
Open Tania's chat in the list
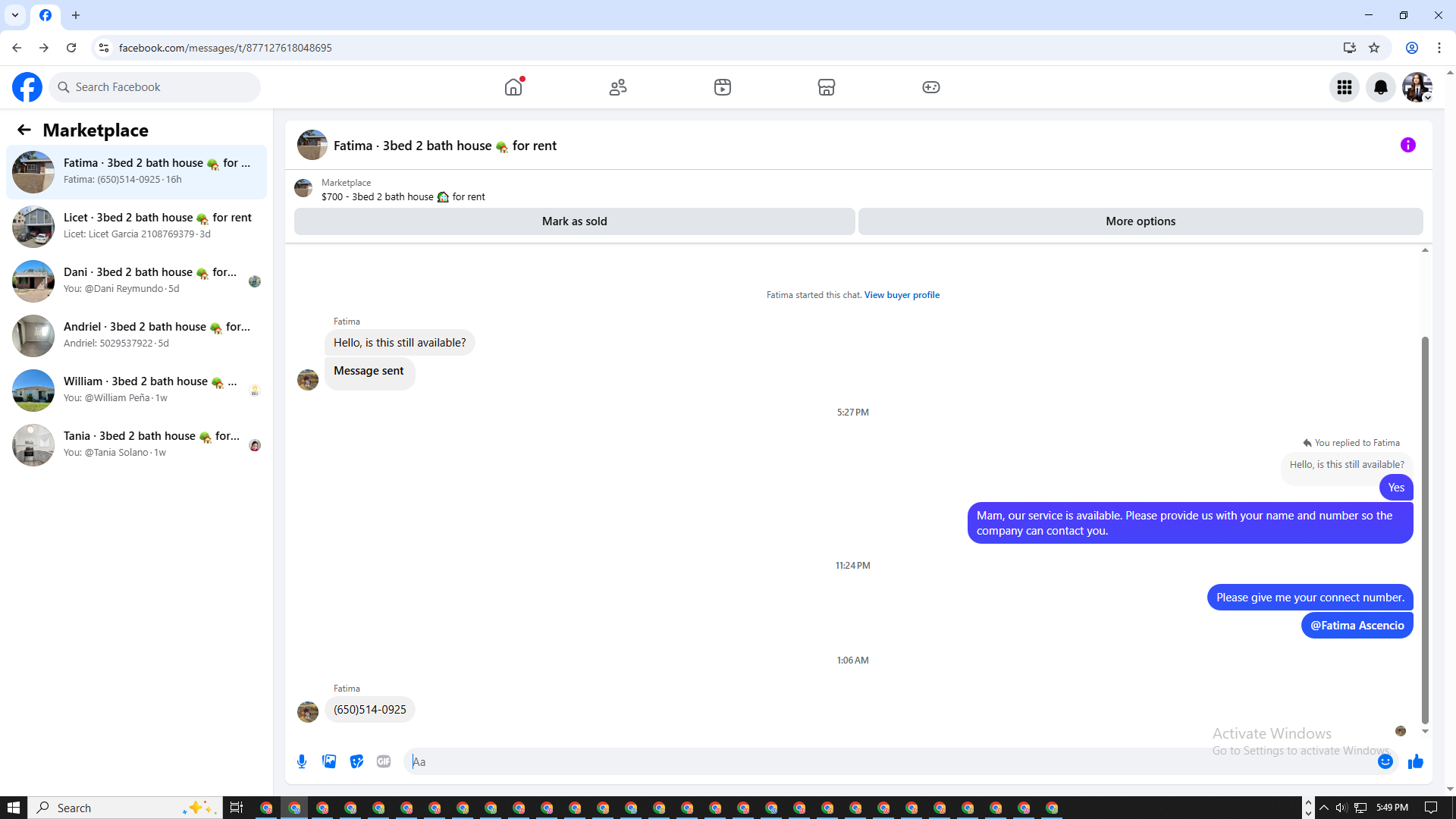(x=136, y=445)
